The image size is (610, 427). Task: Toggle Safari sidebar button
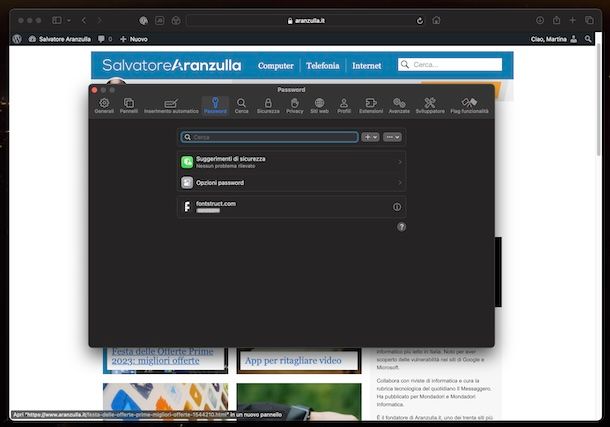(57, 20)
